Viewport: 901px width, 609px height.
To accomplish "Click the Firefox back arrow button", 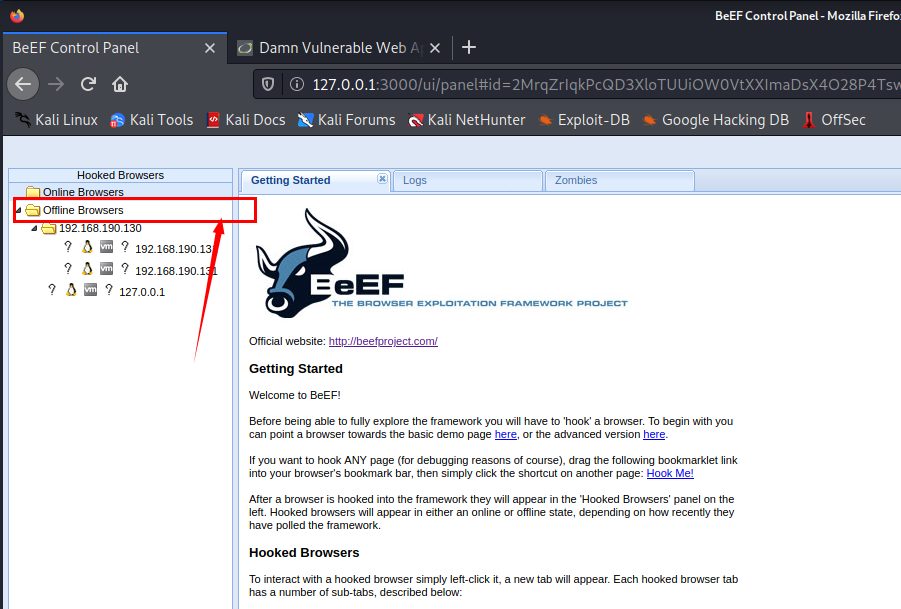I will pos(23,84).
